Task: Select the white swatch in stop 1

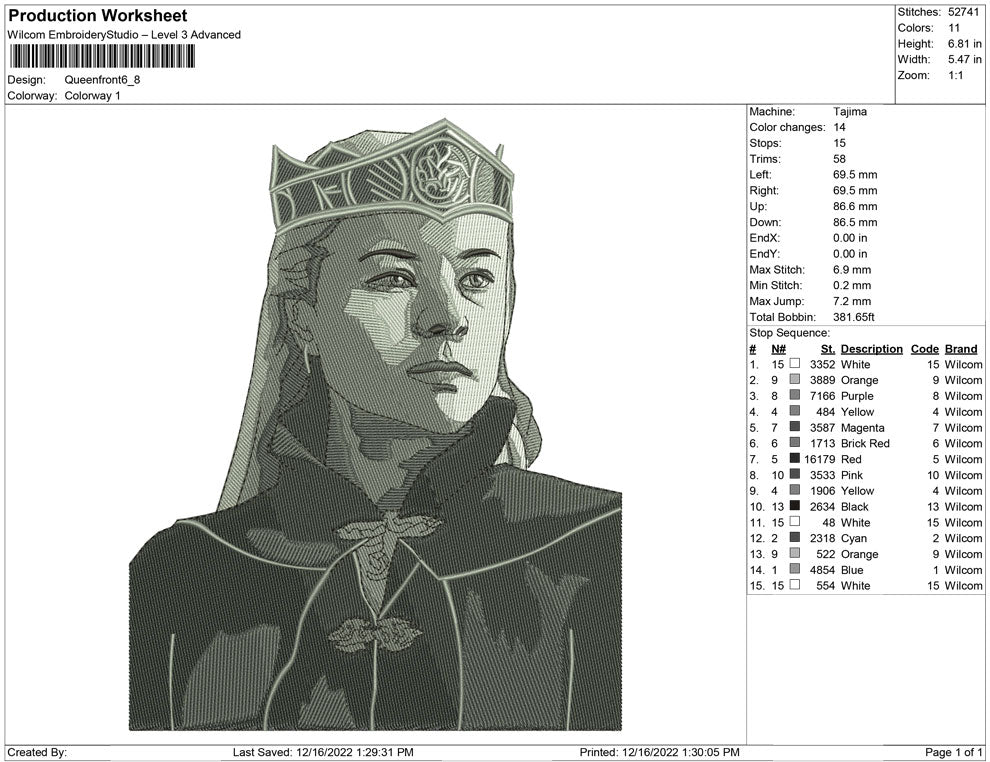Action: [x=795, y=364]
